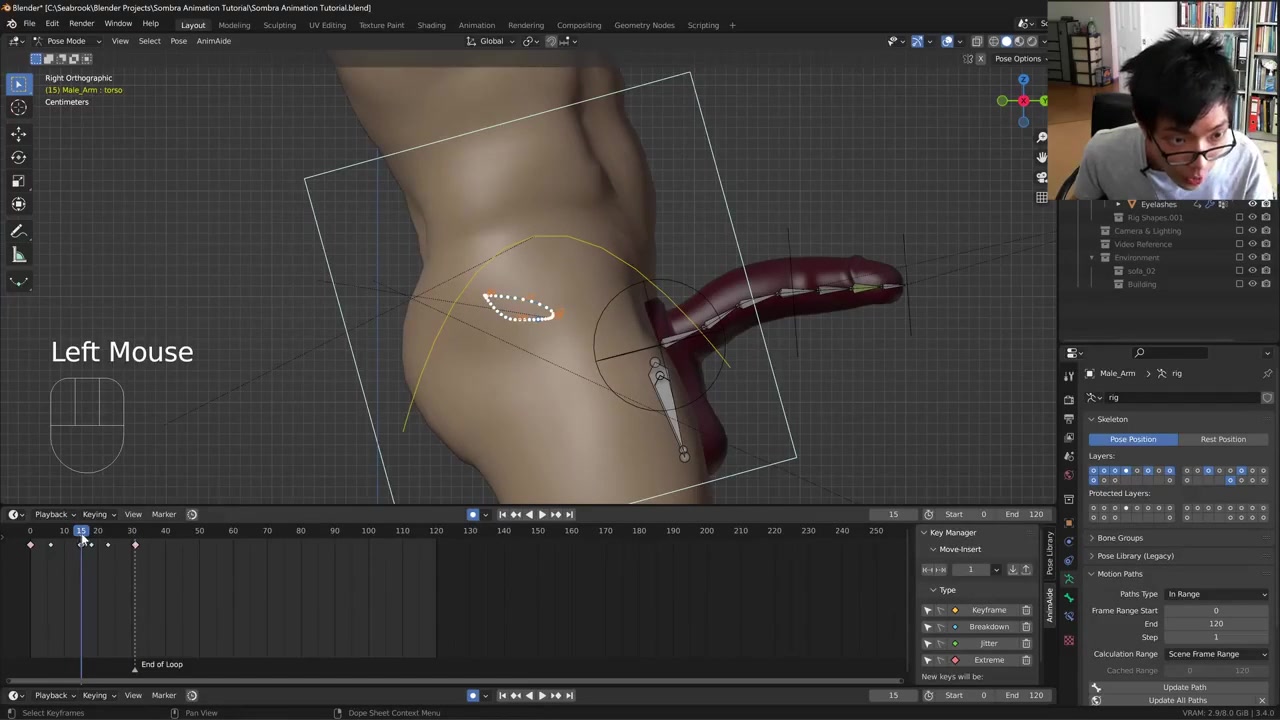This screenshot has height=720, width=1280.
Task: Toggle camera view icon in viewport
Action: (1041, 177)
